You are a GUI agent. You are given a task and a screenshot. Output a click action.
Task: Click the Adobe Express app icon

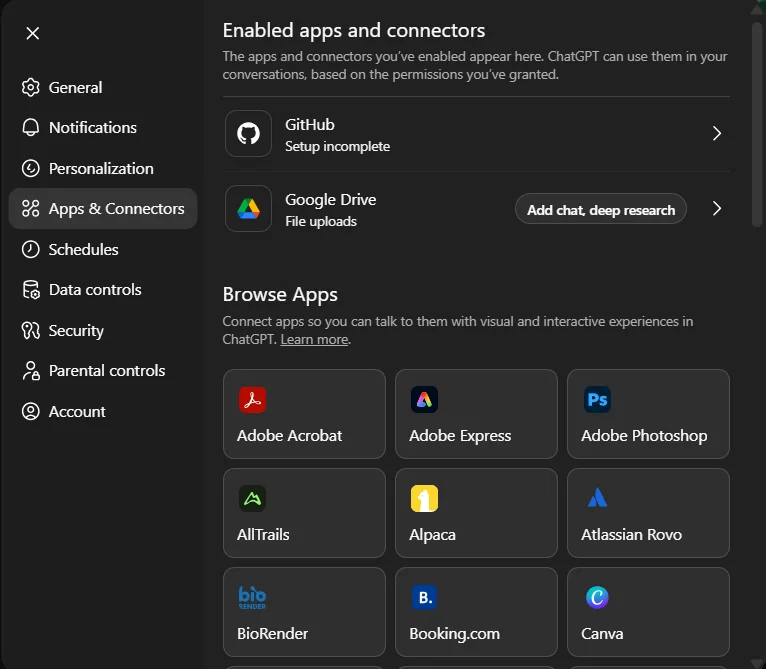pyautogui.click(x=424, y=400)
